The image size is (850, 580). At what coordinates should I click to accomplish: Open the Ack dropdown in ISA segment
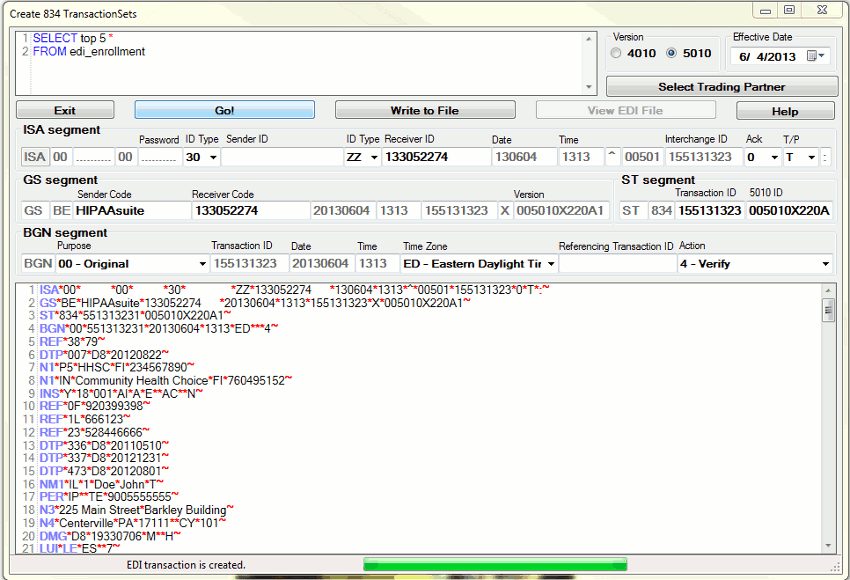click(774, 157)
